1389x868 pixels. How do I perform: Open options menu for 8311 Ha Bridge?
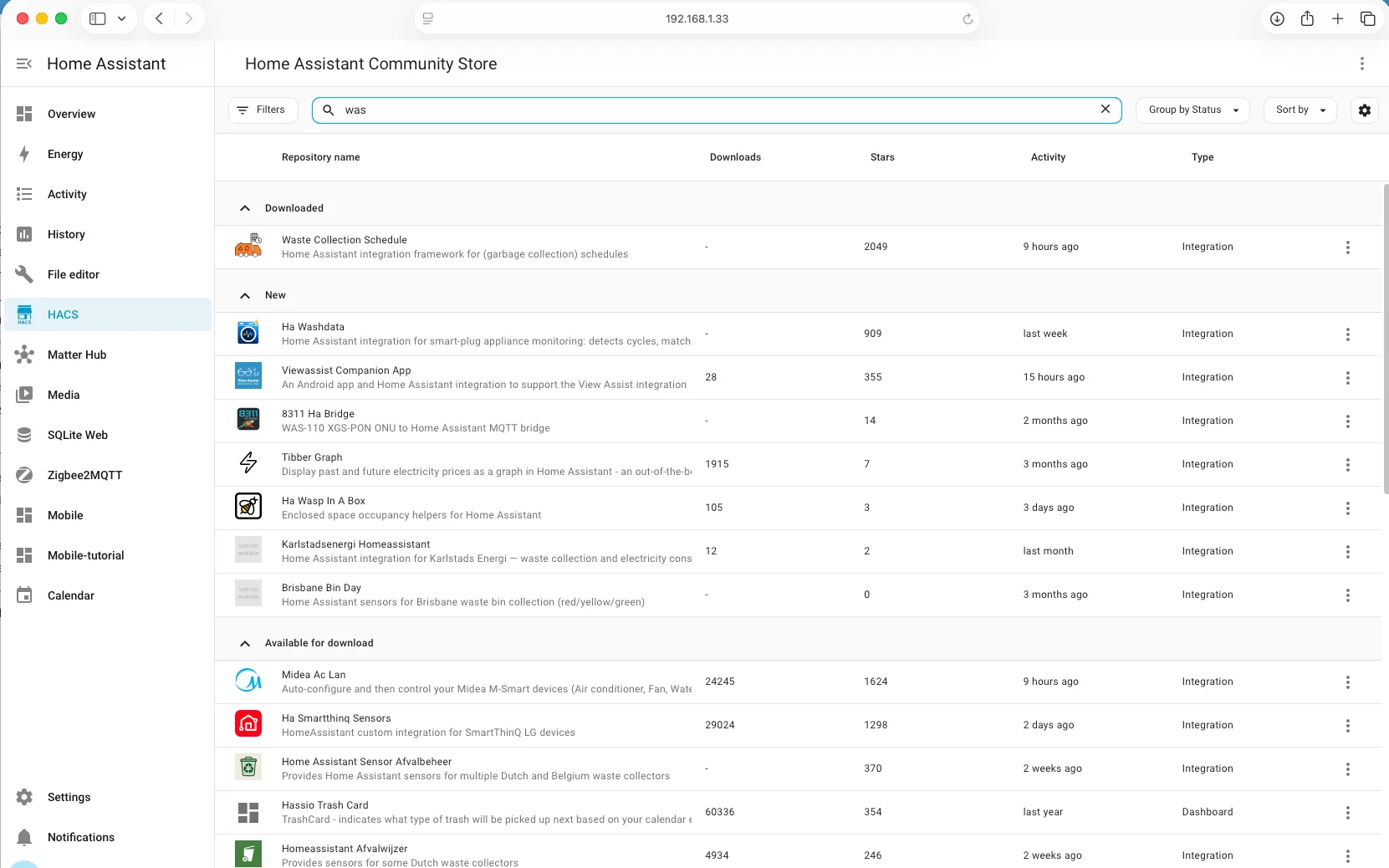[1348, 421]
